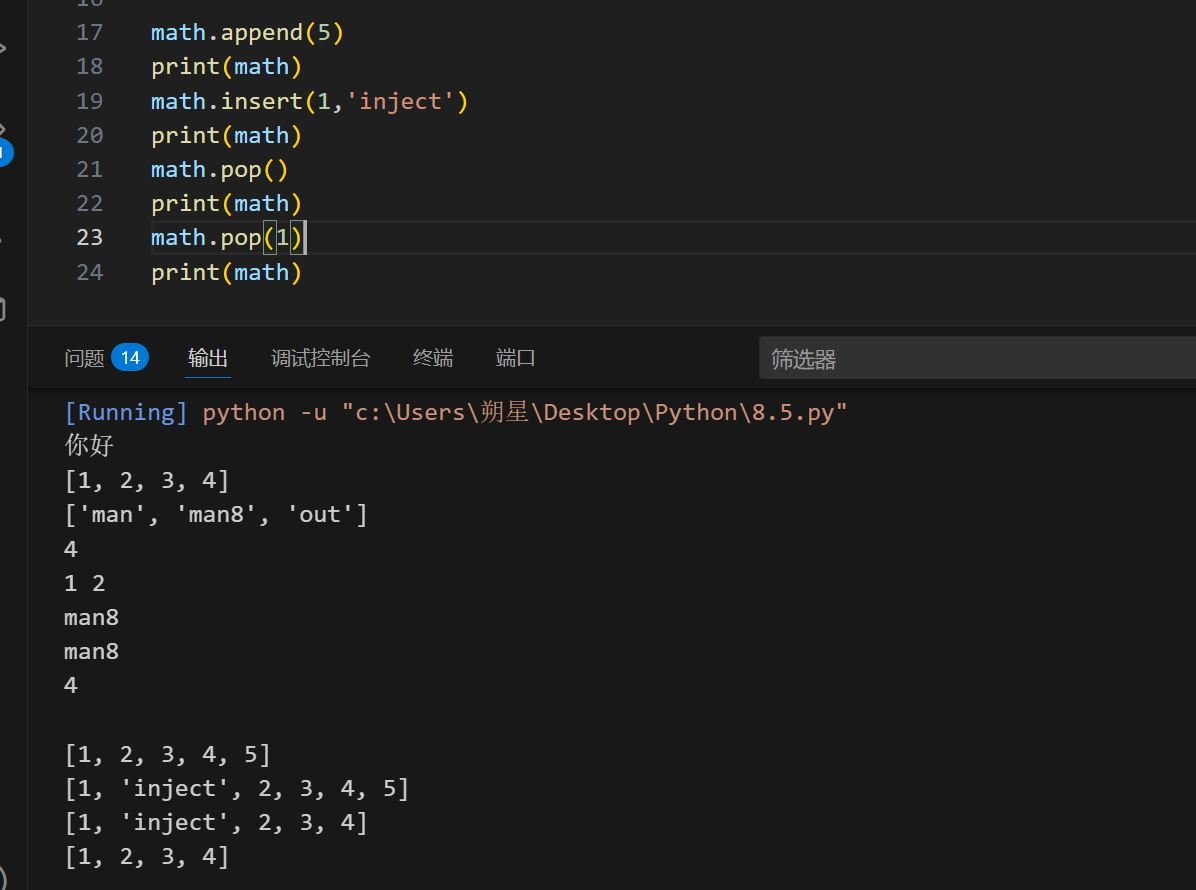Open the 端口 ports tab
The width and height of the screenshot is (1196, 890).
(x=516, y=358)
